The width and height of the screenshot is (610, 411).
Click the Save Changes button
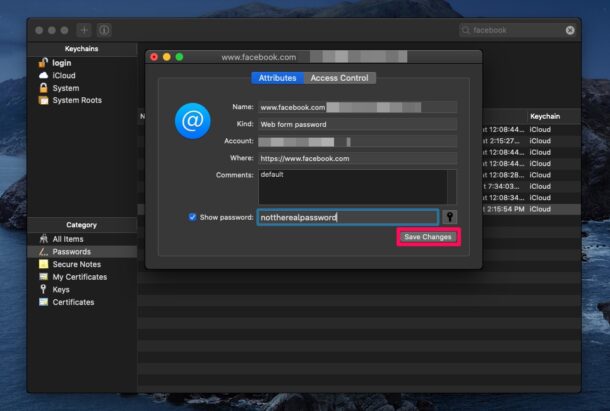click(428, 237)
